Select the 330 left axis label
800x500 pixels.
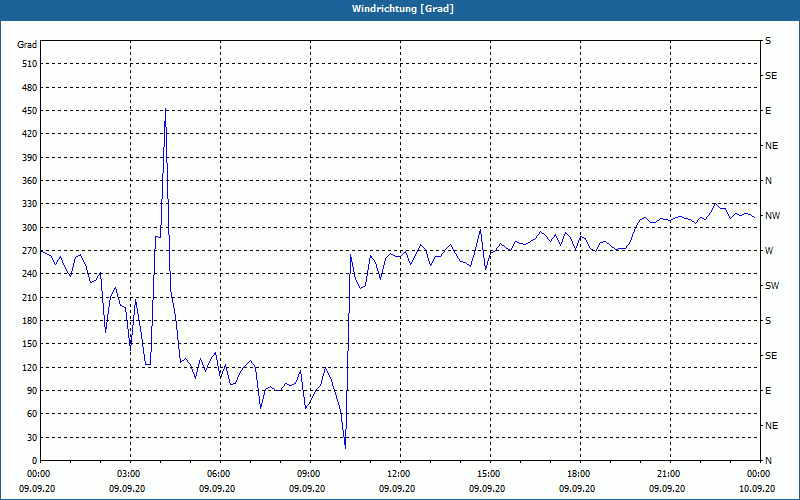tap(29, 204)
